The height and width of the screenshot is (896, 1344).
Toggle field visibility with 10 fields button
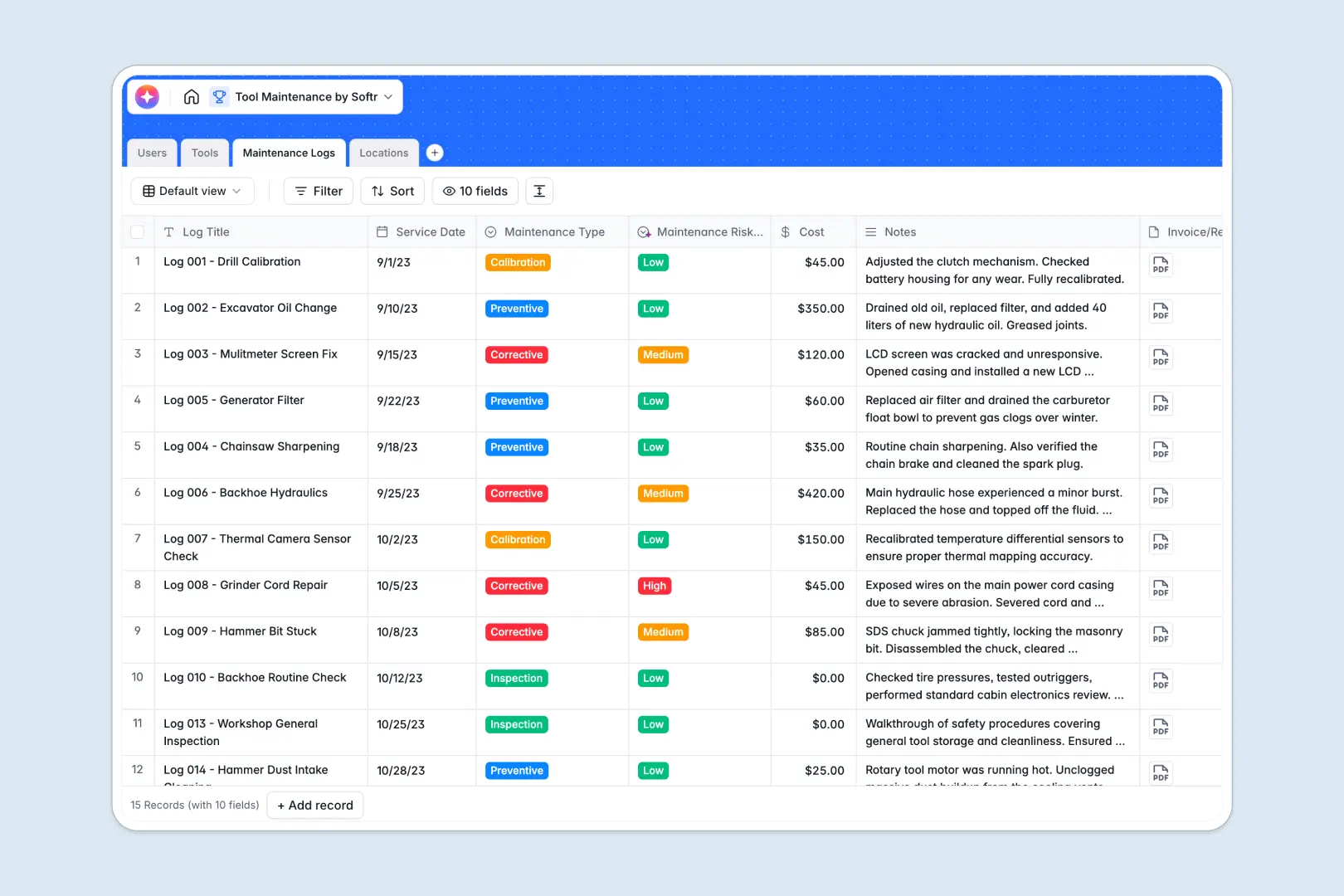tap(475, 191)
